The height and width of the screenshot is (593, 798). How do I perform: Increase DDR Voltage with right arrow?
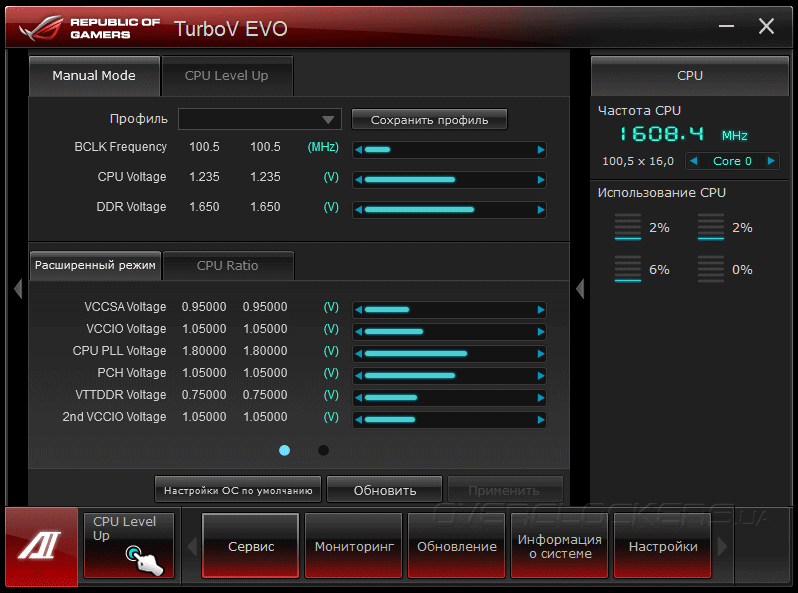(x=540, y=210)
